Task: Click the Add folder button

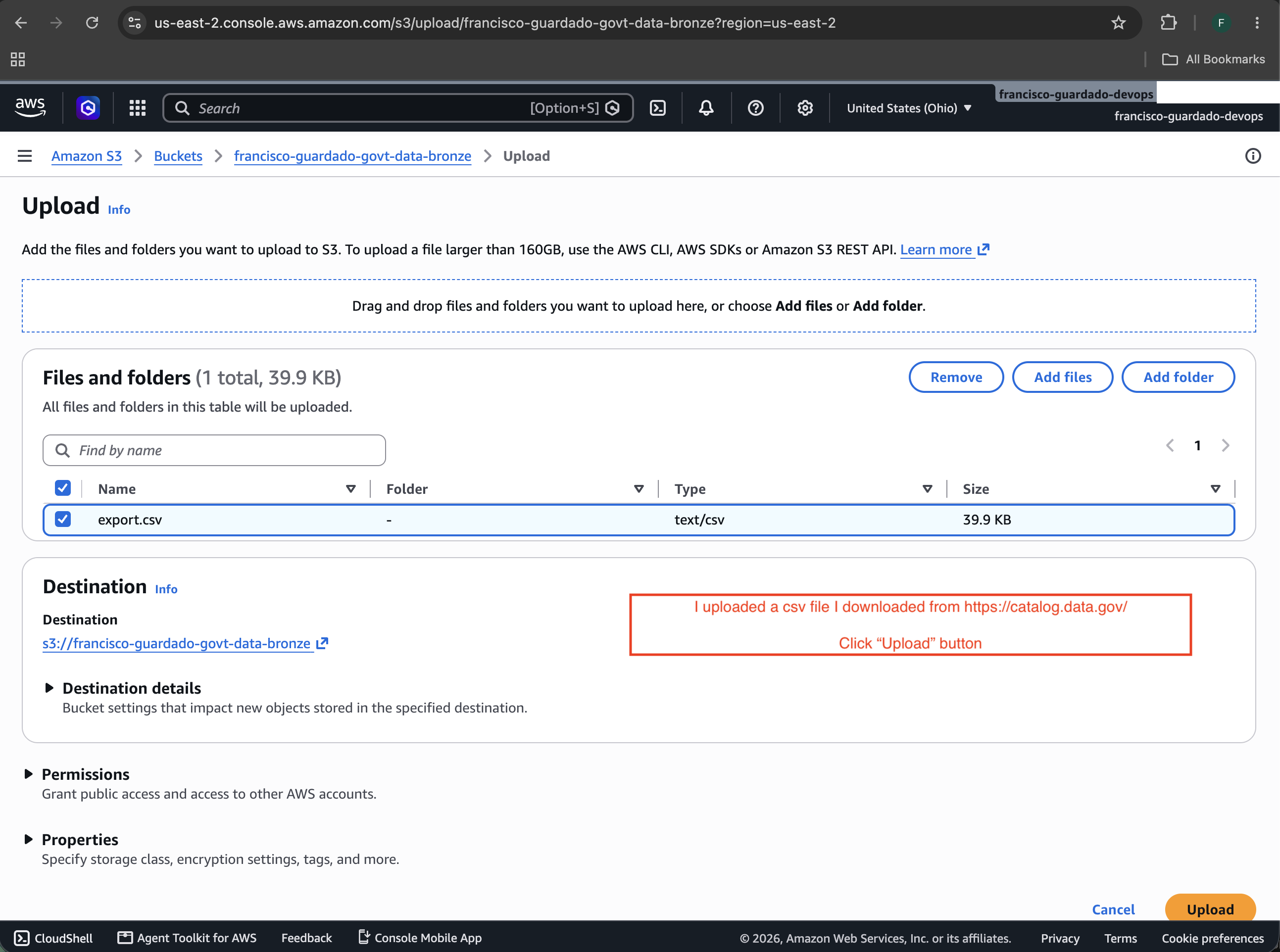Action: (x=1178, y=378)
